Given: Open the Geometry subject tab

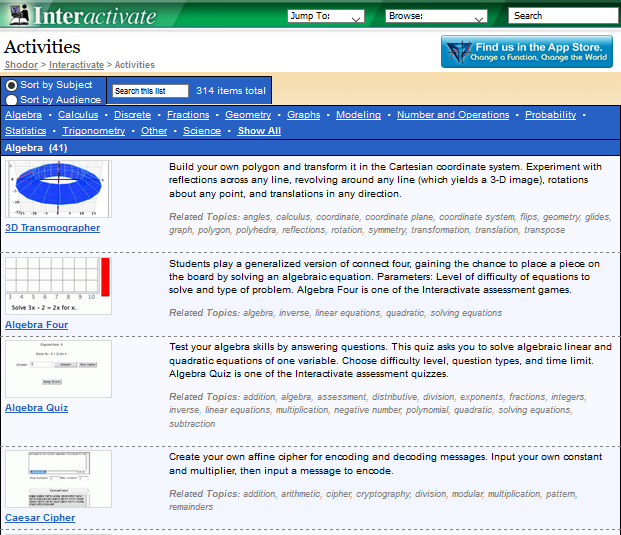Looking at the screenshot, I should pyautogui.click(x=248, y=115).
